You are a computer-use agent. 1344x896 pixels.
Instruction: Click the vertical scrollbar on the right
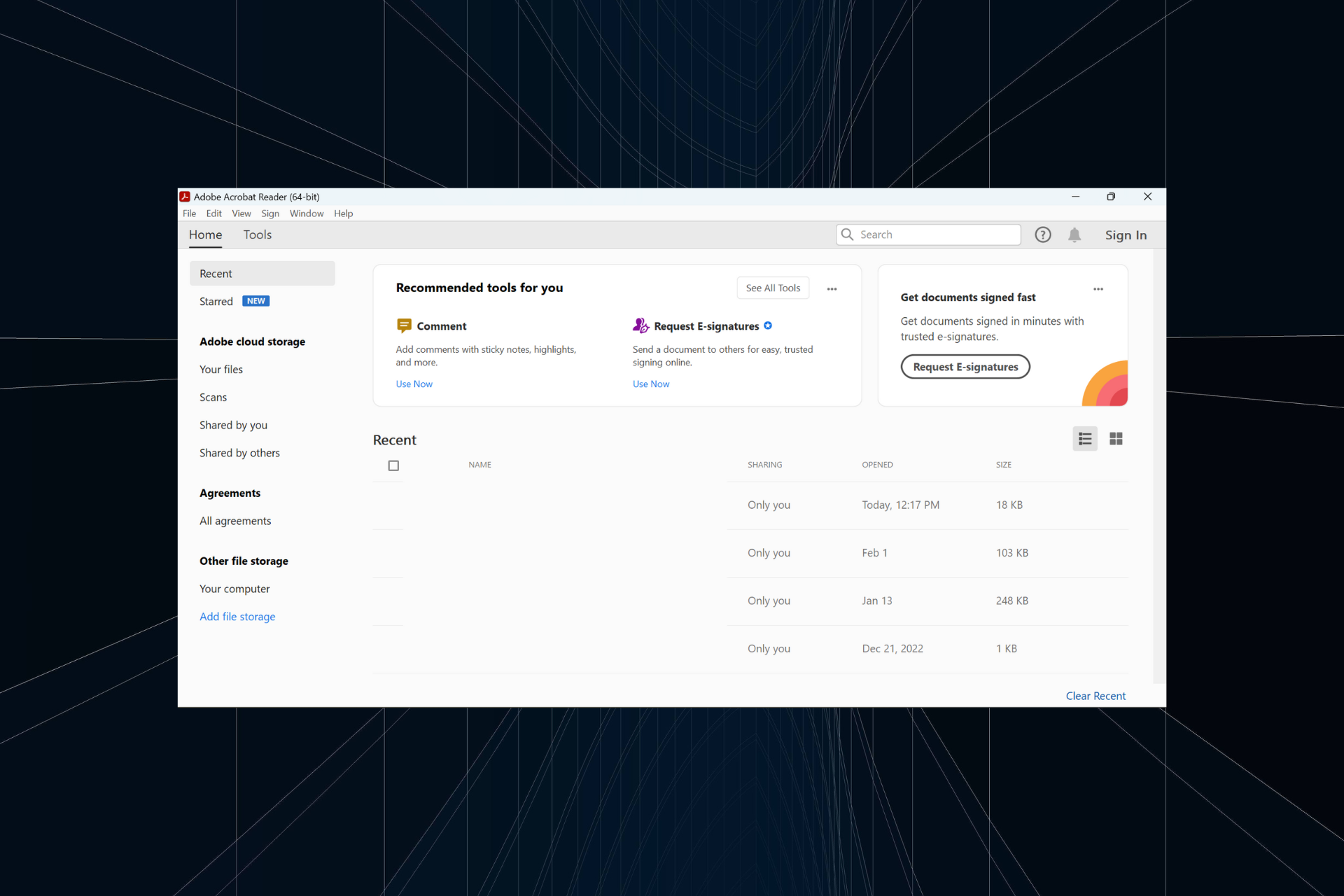click(1159, 466)
